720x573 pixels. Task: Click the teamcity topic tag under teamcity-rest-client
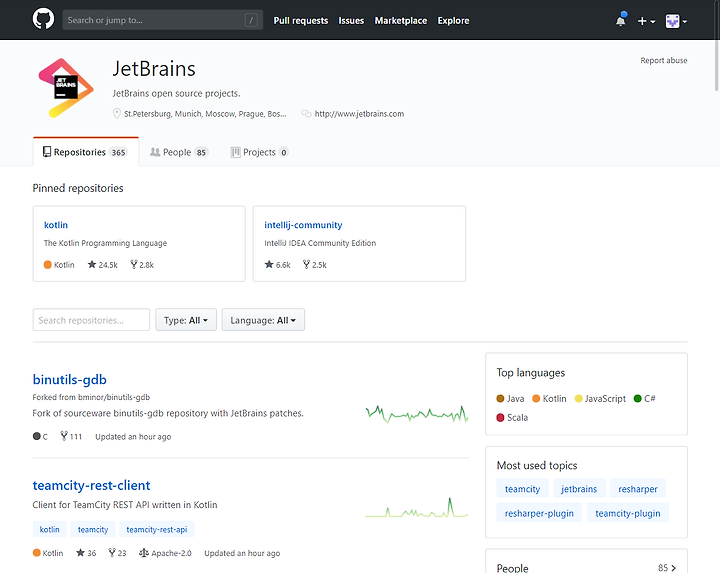(93, 529)
